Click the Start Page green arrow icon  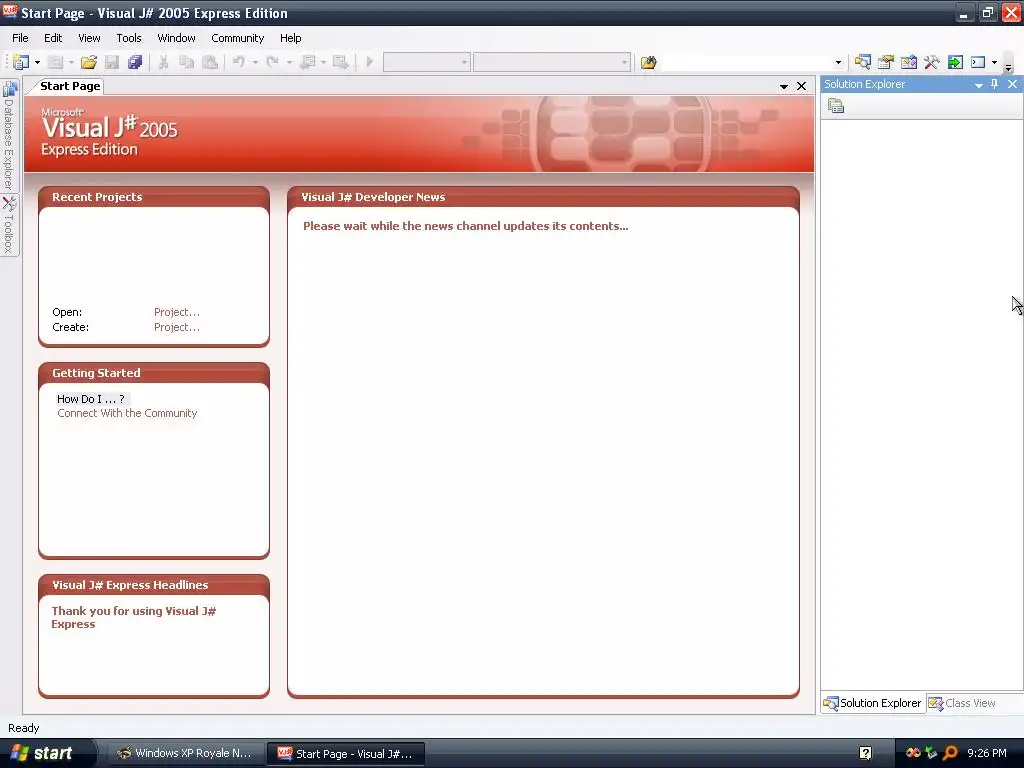click(955, 62)
